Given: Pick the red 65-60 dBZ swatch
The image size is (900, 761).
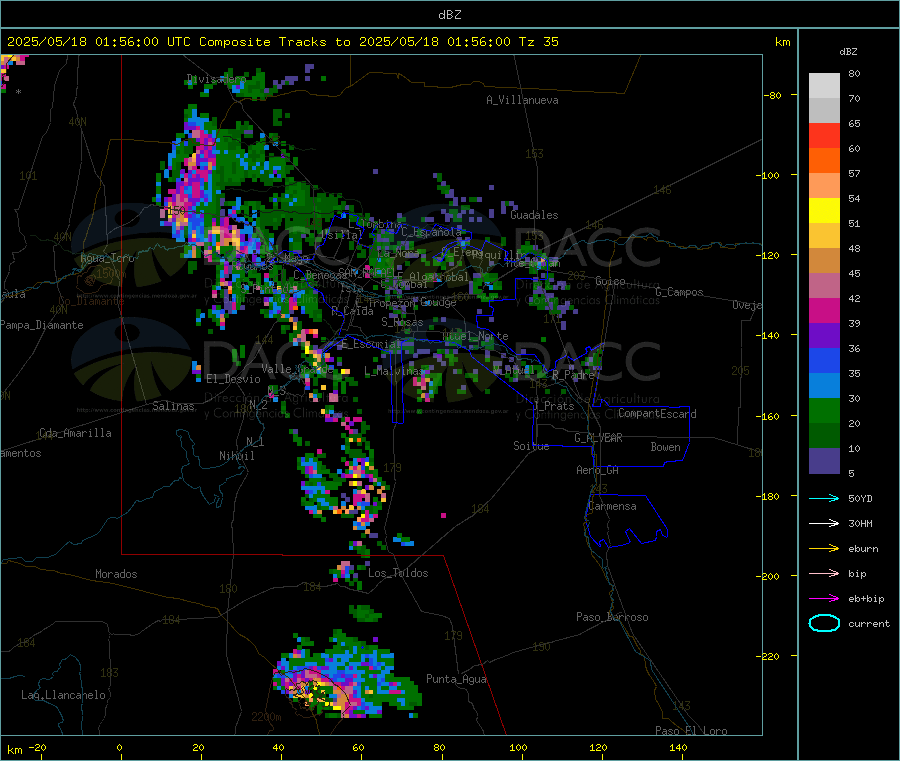Looking at the screenshot, I should pos(824,135).
